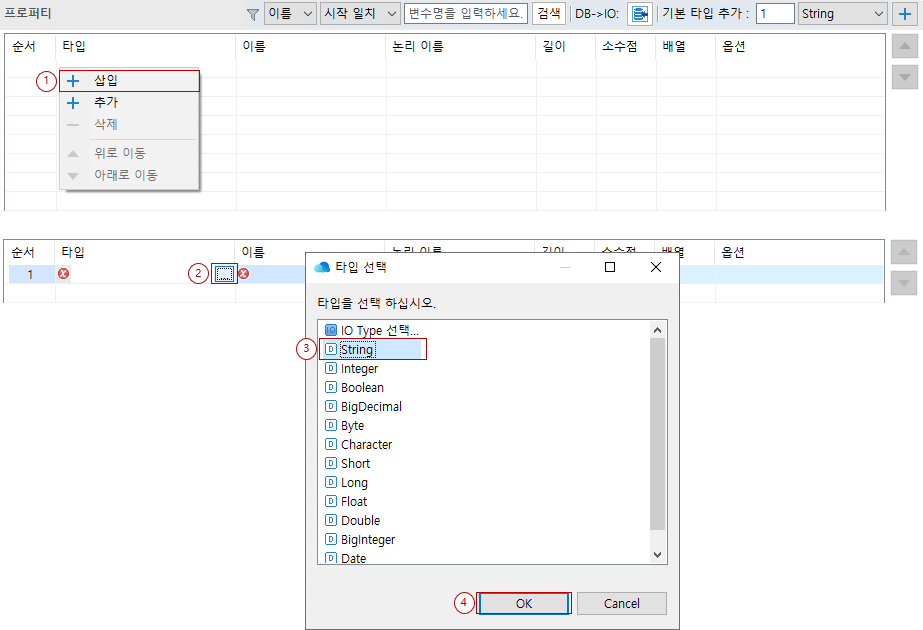Confirm type selection with OK
Image resolution: width=923 pixels, height=630 pixels.
point(523,603)
